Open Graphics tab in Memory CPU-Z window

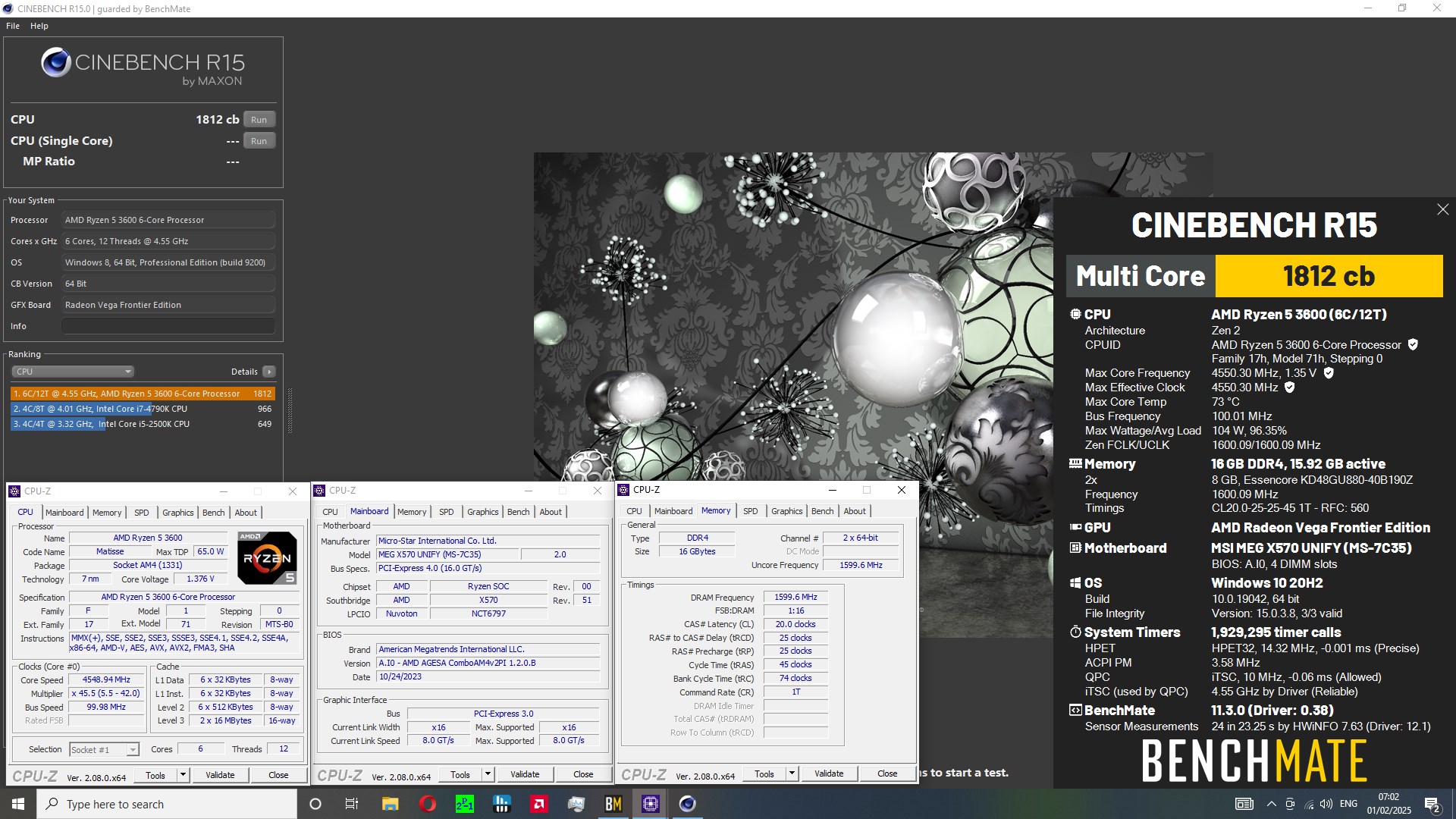click(x=787, y=511)
